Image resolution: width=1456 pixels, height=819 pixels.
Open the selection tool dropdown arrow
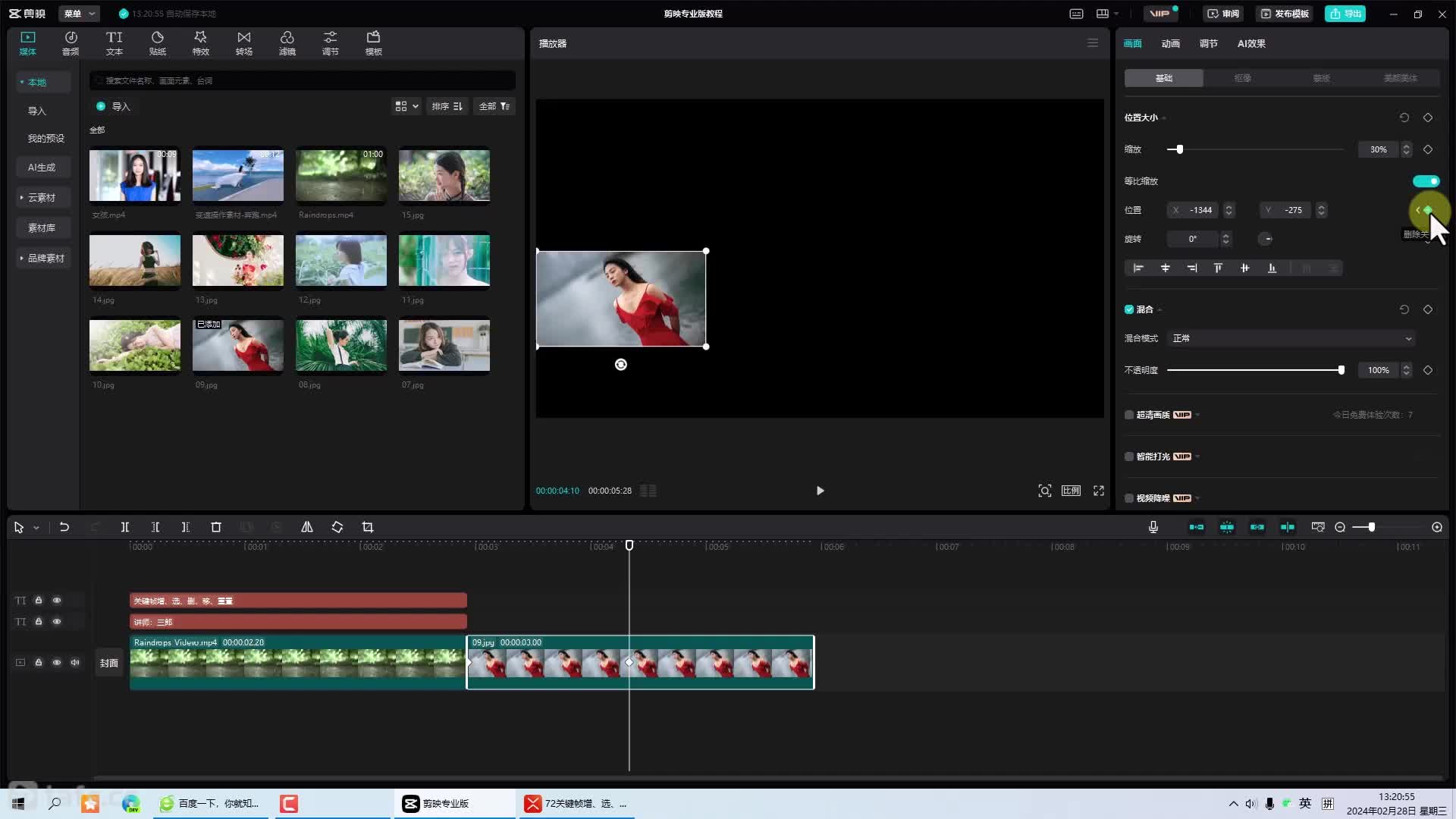point(36,527)
